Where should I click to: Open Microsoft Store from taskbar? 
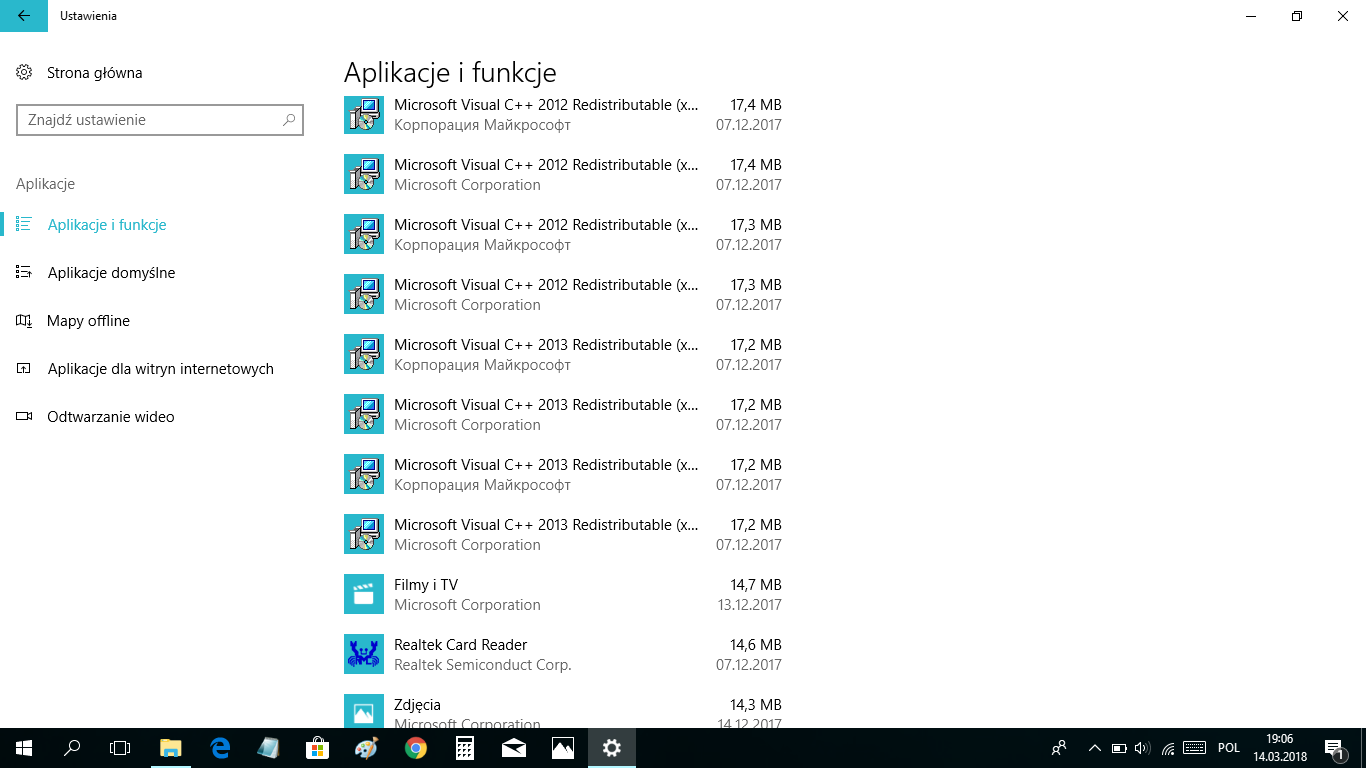point(318,748)
